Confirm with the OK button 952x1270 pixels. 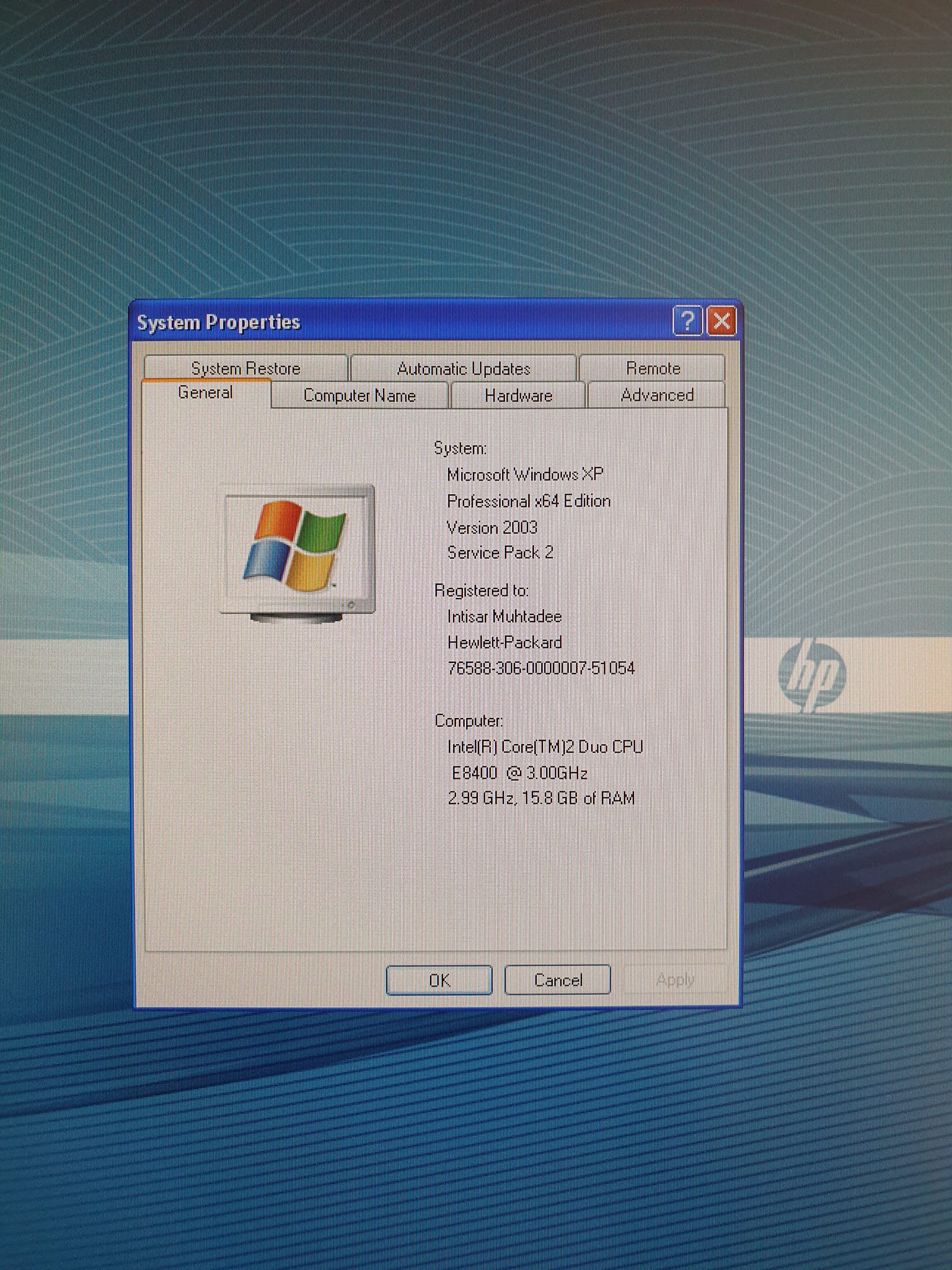(x=439, y=980)
